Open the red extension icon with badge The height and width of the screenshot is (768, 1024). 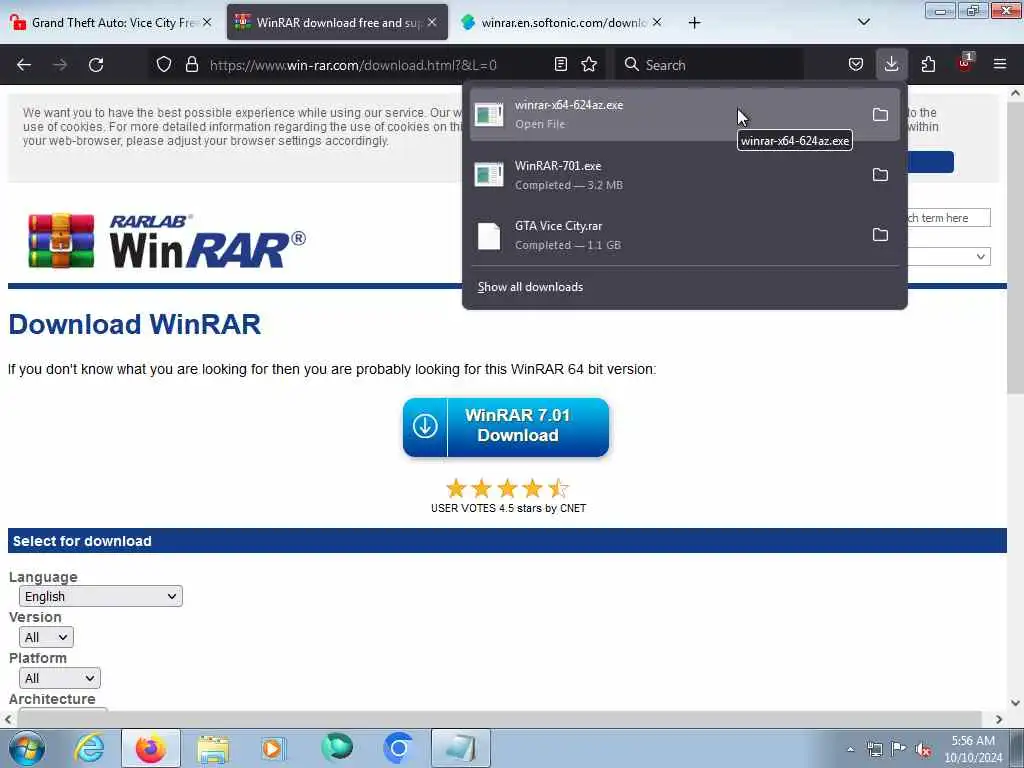pos(965,63)
